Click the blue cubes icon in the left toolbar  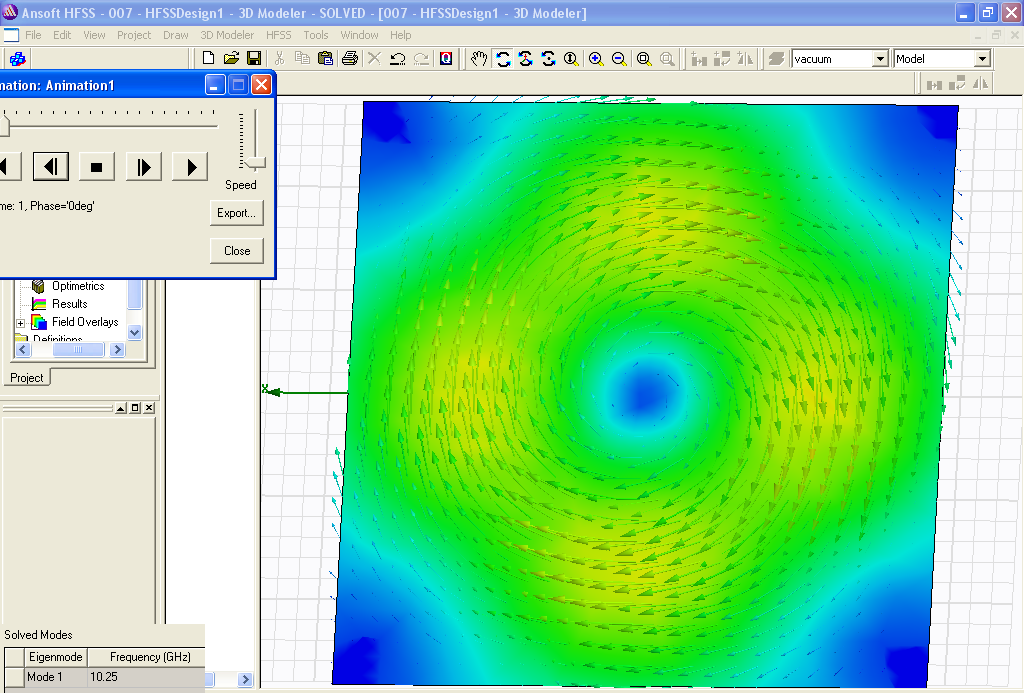[x=18, y=59]
